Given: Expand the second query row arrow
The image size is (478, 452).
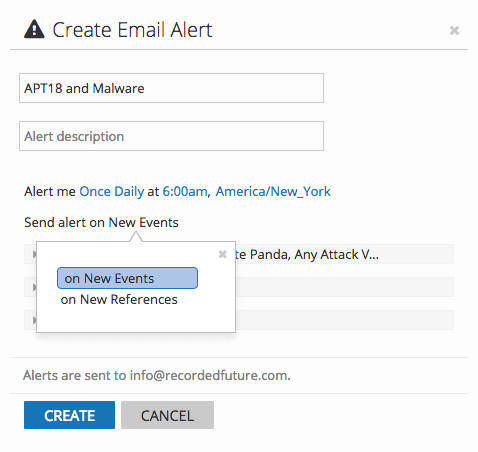Looking at the screenshot, I should (34, 287).
